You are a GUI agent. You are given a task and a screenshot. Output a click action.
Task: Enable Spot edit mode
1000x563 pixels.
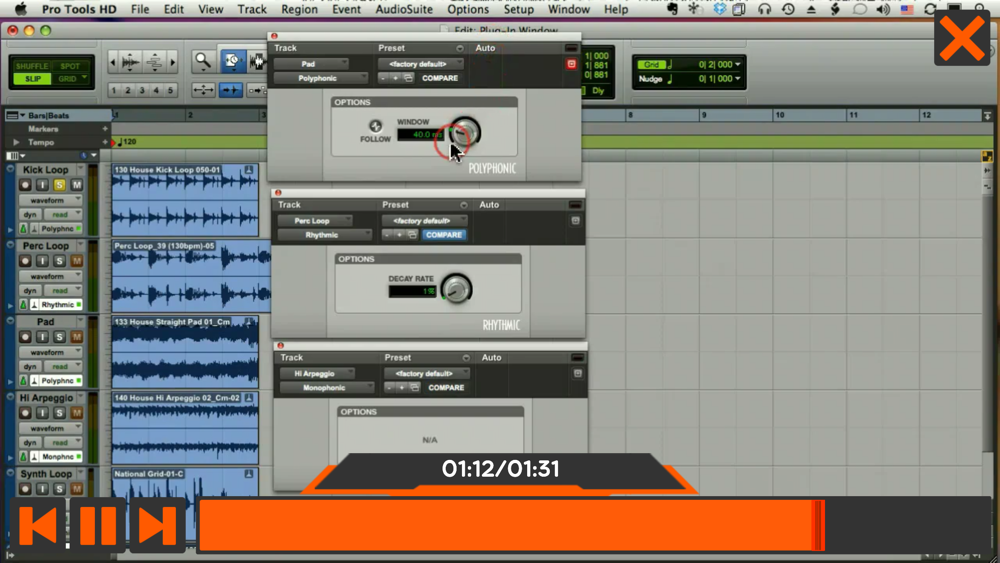click(x=70, y=66)
